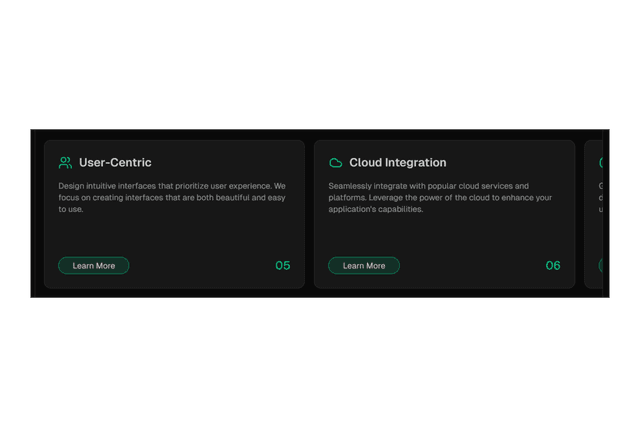Select the User-Centric heading
Viewport: 640px width, 427px height.
click(115, 162)
